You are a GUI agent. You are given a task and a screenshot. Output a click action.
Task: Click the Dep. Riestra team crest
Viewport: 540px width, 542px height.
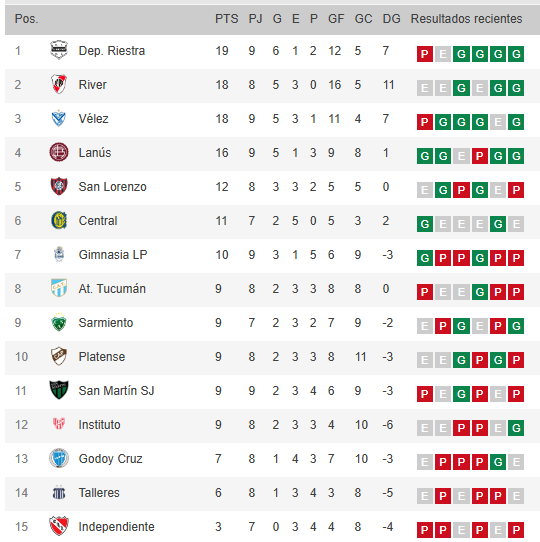click(x=59, y=50)
